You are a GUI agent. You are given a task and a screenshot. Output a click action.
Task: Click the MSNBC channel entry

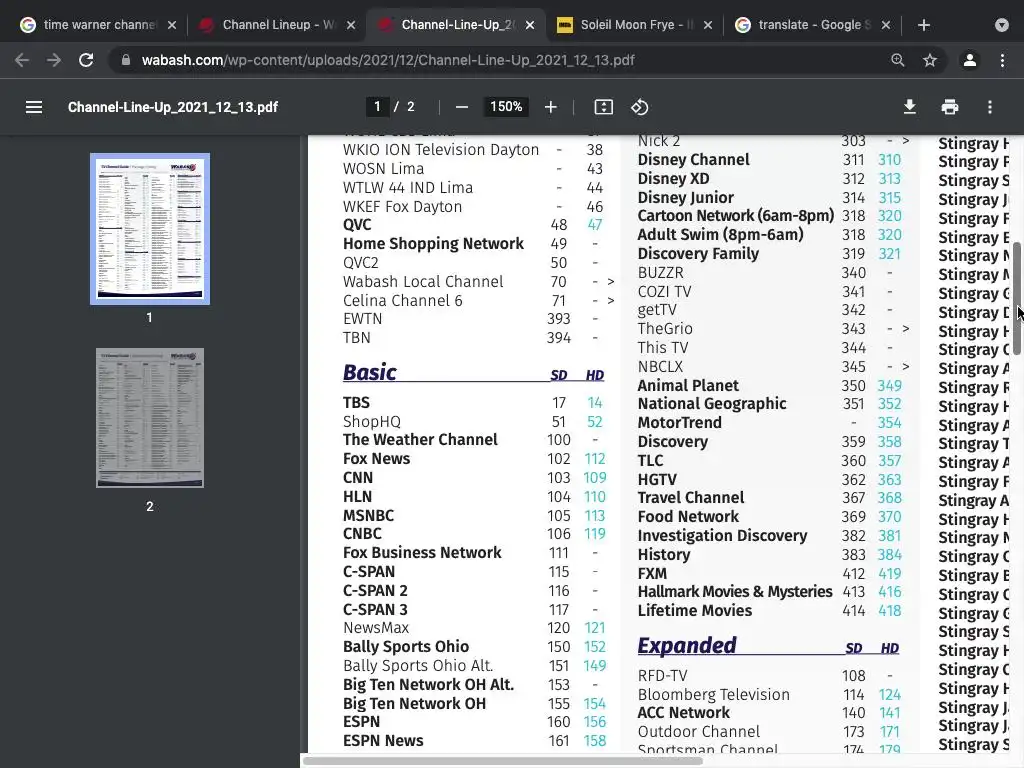click(x=368, y=515)
